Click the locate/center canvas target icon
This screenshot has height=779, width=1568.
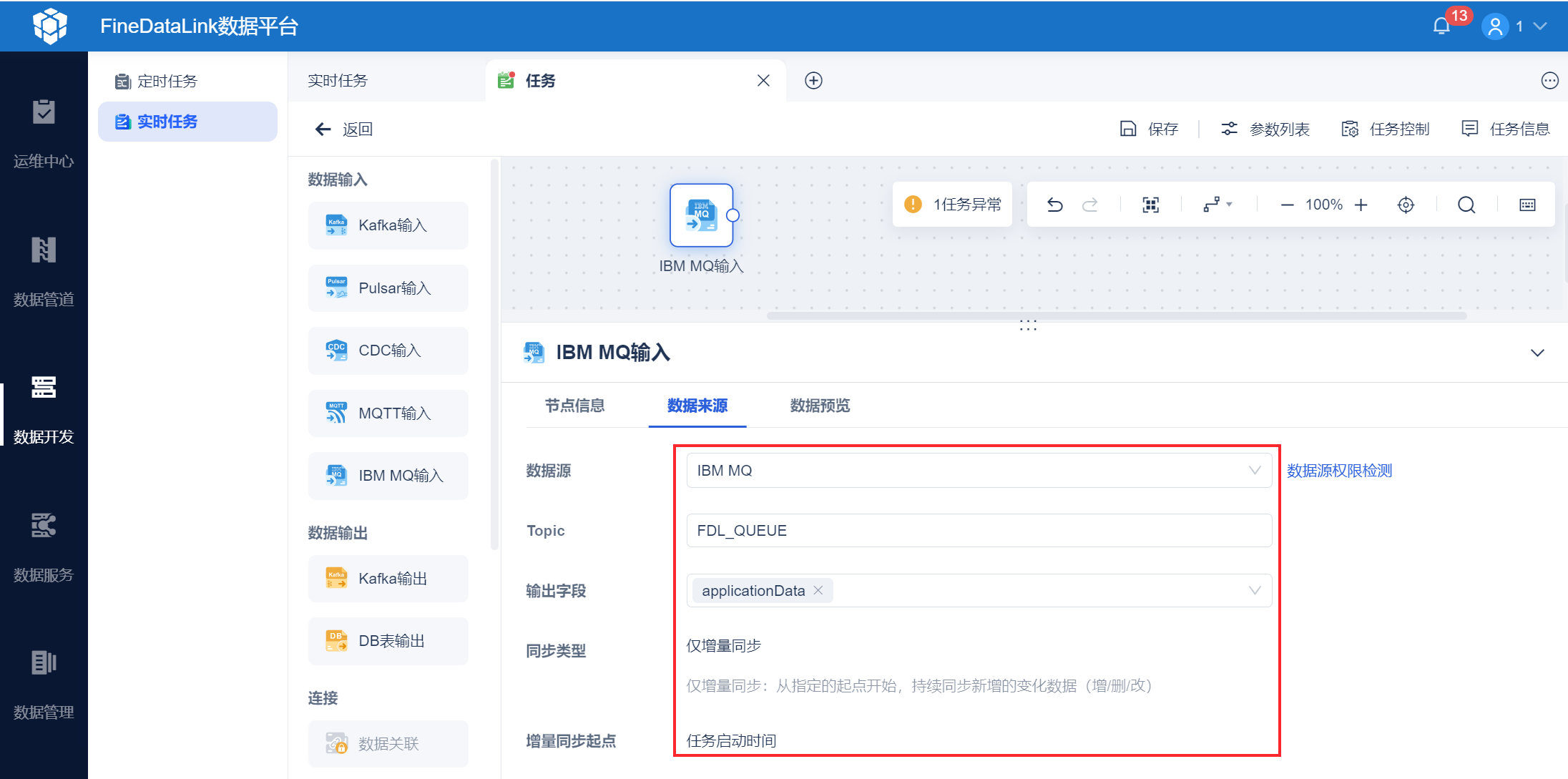pos(1406,205)
